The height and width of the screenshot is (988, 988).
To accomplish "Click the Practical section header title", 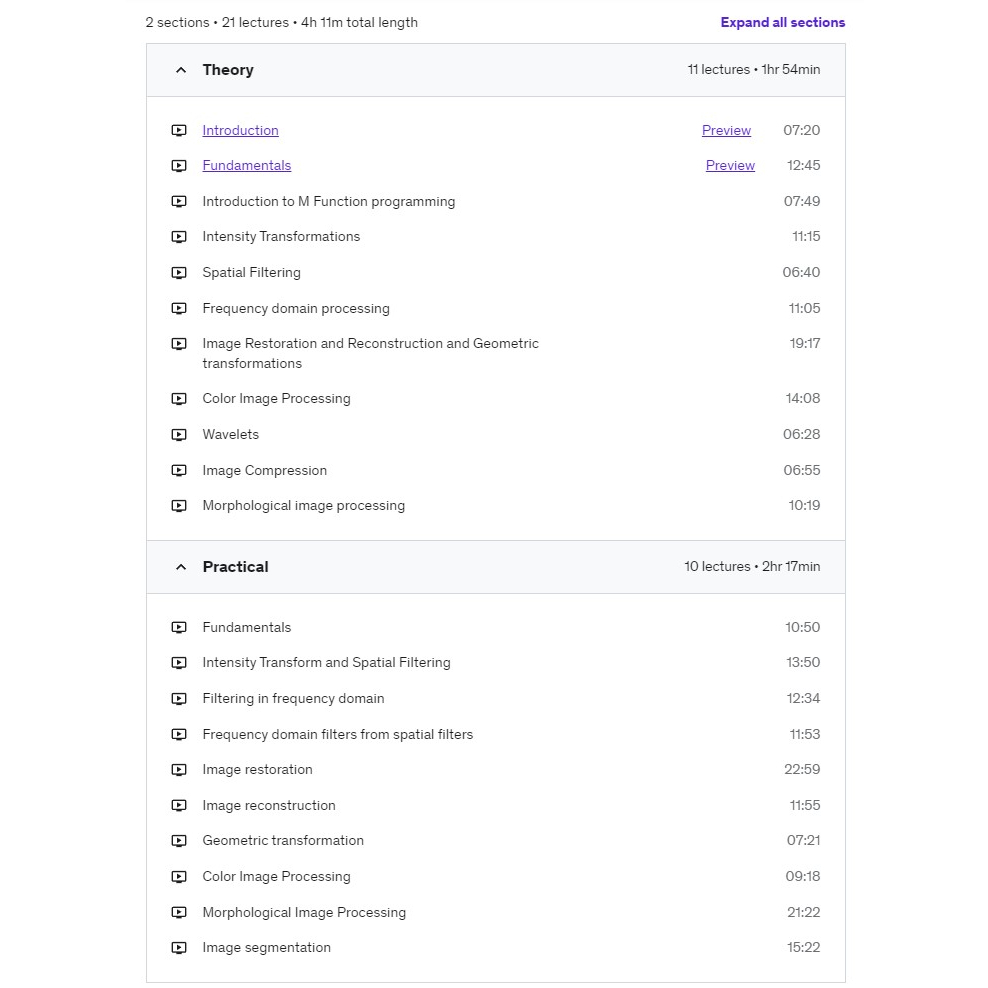I will [x=235, y=567].
